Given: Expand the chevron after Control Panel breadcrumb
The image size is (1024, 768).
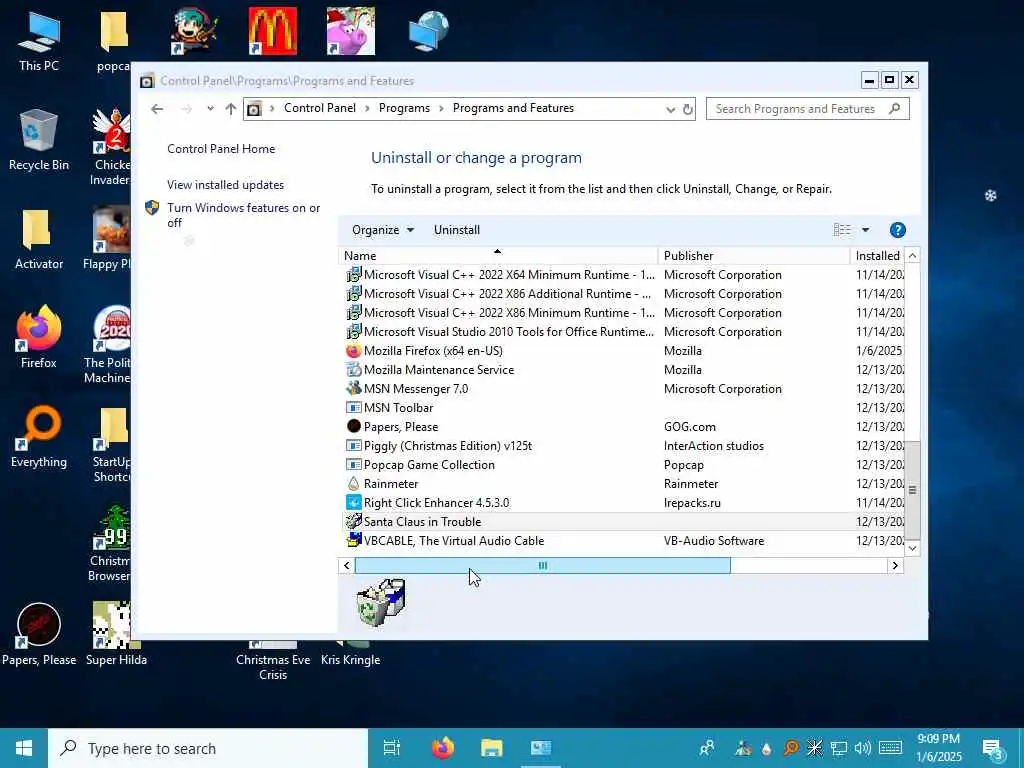Looking at the screenshot, I should coord(368,108).
